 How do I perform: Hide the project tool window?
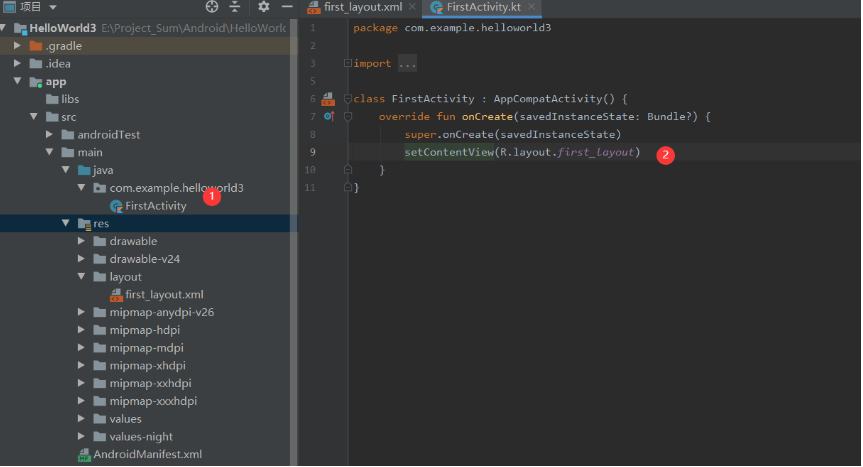[287, 7]
